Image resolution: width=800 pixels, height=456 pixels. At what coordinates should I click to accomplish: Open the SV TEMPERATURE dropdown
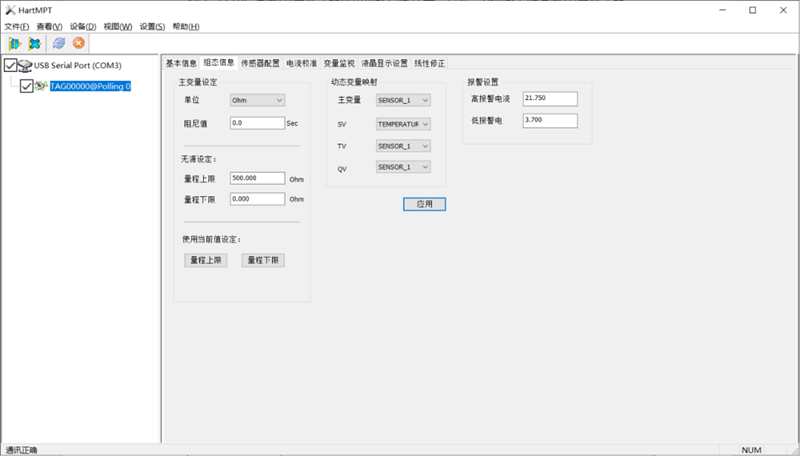(403, 124)
